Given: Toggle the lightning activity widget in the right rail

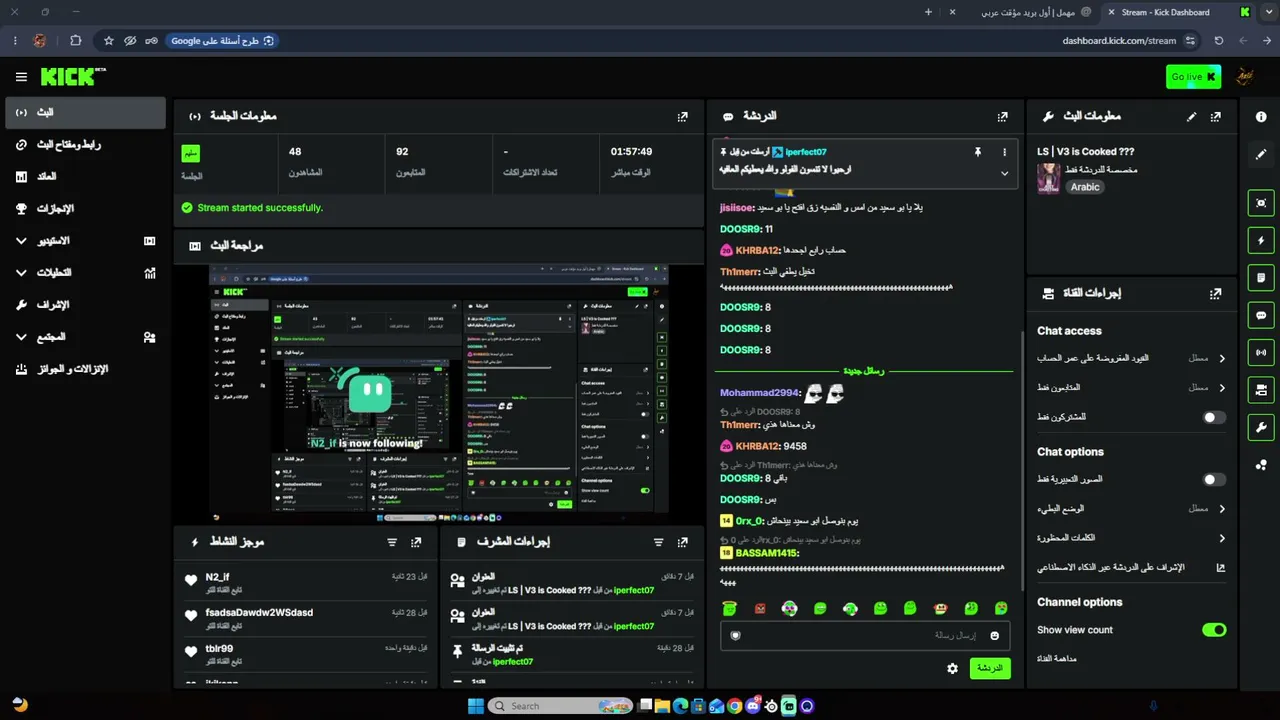Looking at the screenshot, I should (x=1261, y=240).
